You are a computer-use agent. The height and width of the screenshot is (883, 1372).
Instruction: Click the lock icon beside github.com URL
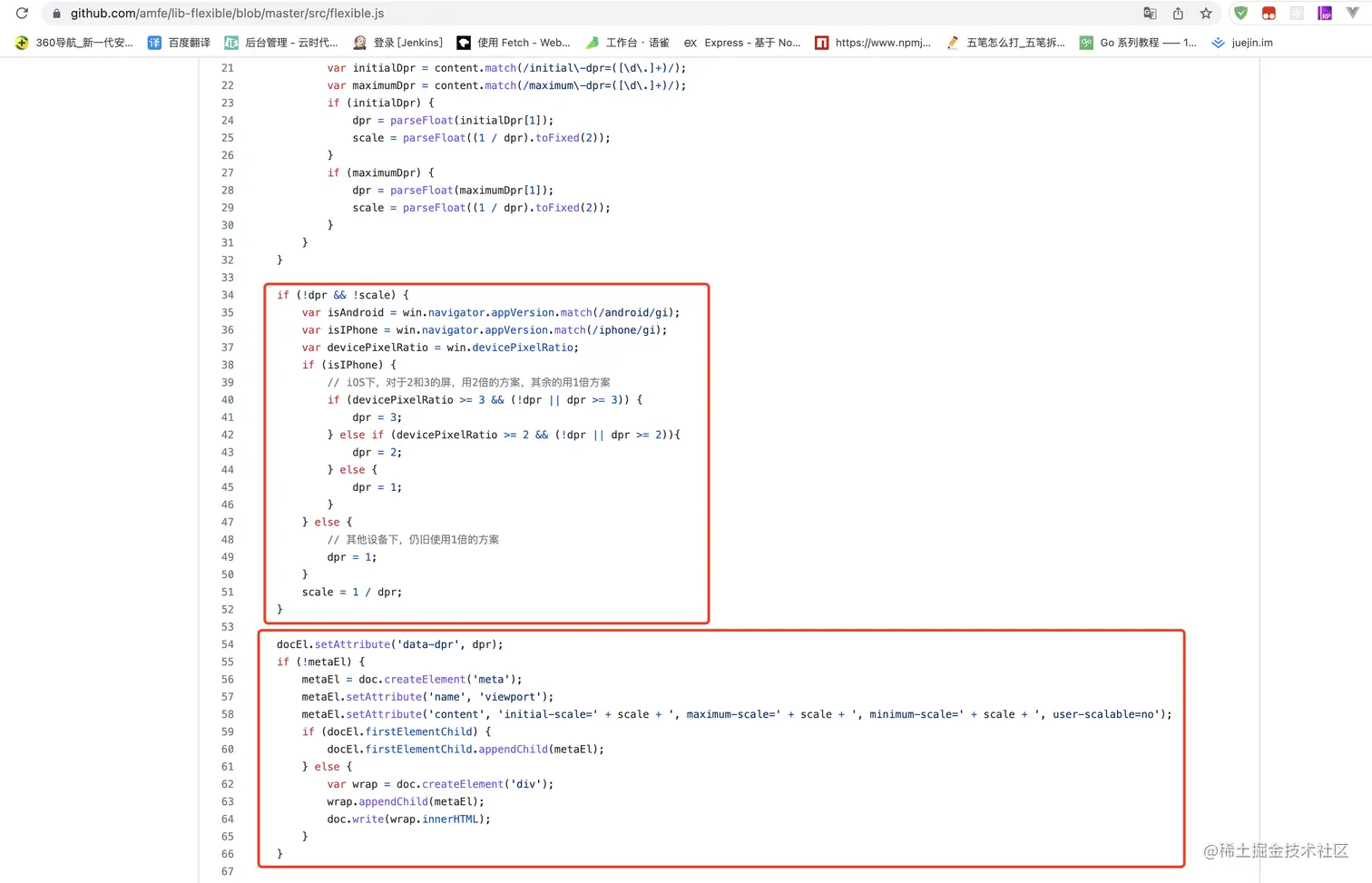point(56,14)
